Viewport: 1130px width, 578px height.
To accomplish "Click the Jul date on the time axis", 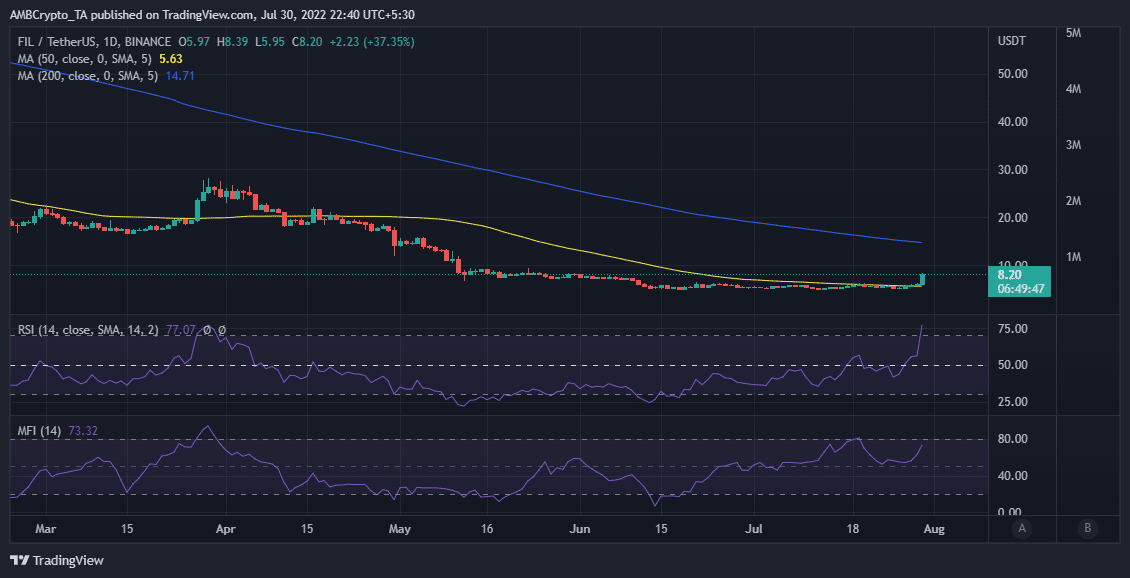I will point(755,529).
